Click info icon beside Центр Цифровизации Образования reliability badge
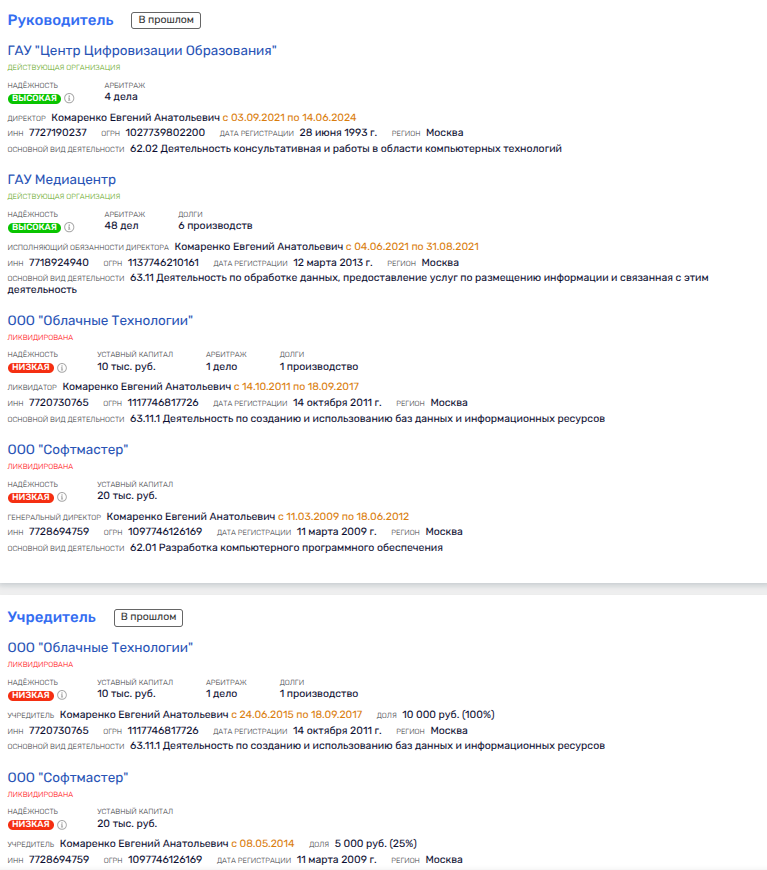 [x=69, y=99]
